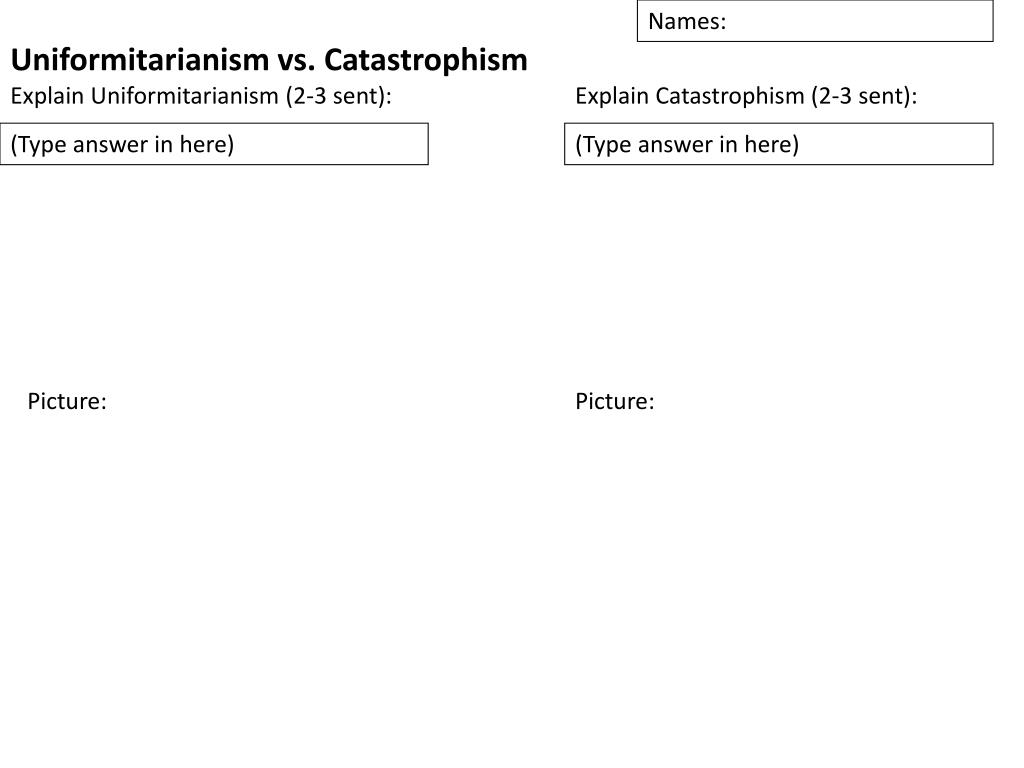Image resolution: width=1024 pixels, height=768 pixels.
Task: Click the 'Explain Uniformitarianism (2-3 sent):' label
Action: 201,96
